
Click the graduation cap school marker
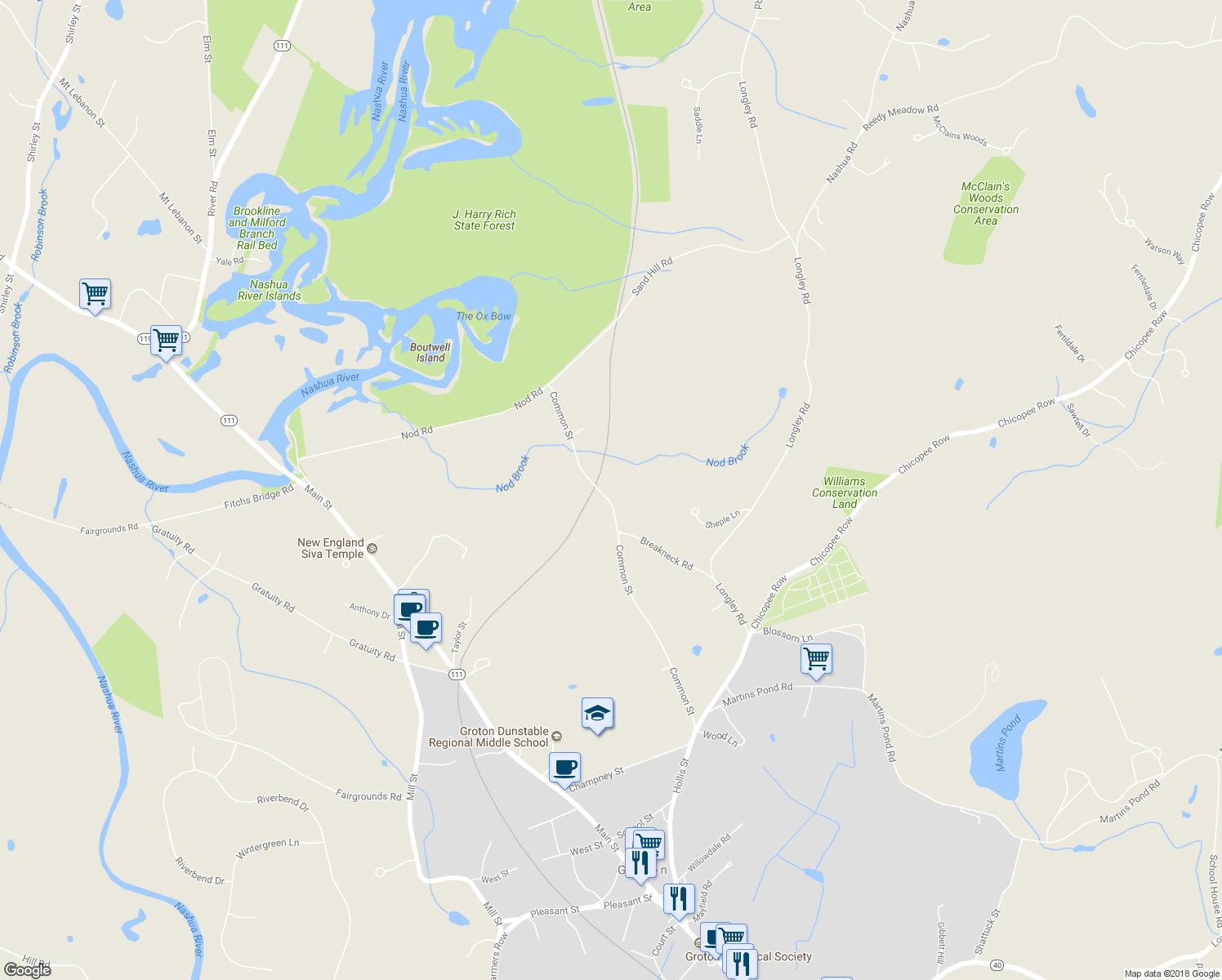pyautogui.click(x=597, y=715)
